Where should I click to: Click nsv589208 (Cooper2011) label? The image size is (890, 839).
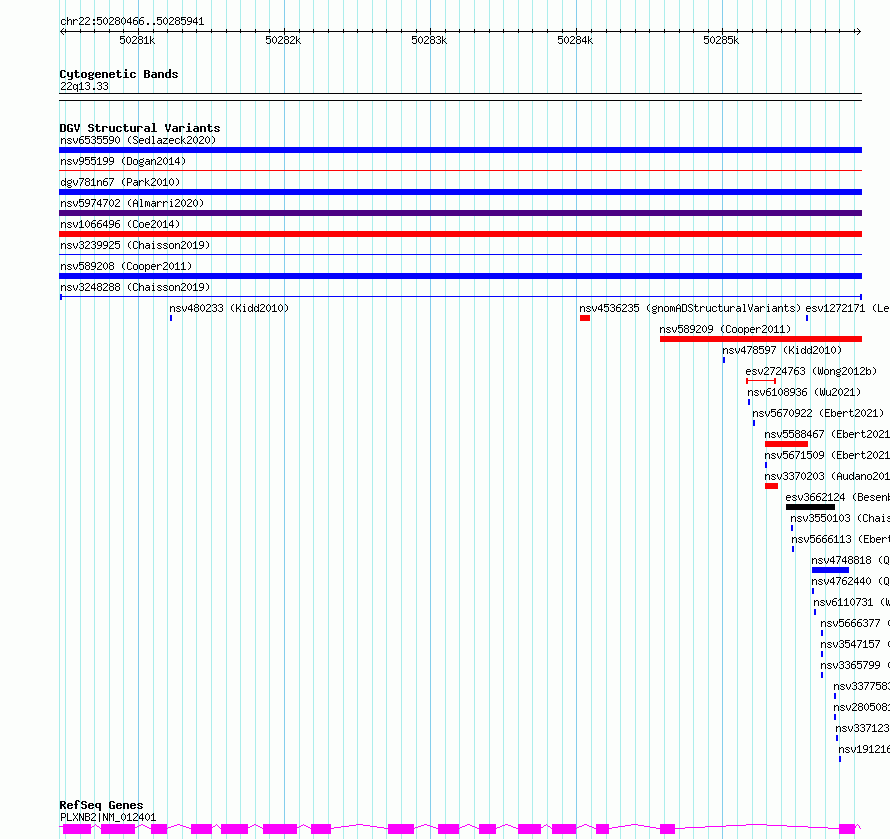pos(126,266)
